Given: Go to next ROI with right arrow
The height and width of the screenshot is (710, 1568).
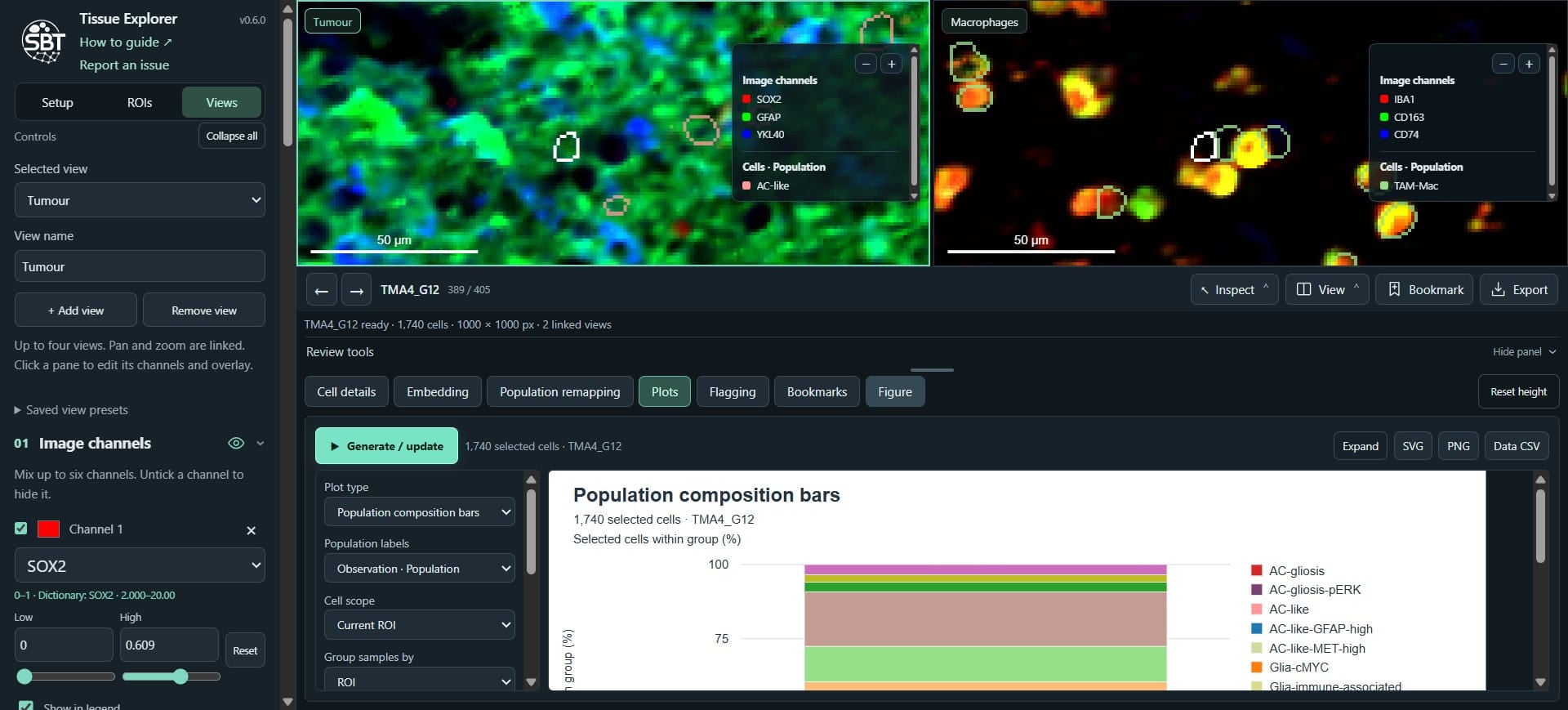Looking at the screenshot, I should tap(356, 290).
